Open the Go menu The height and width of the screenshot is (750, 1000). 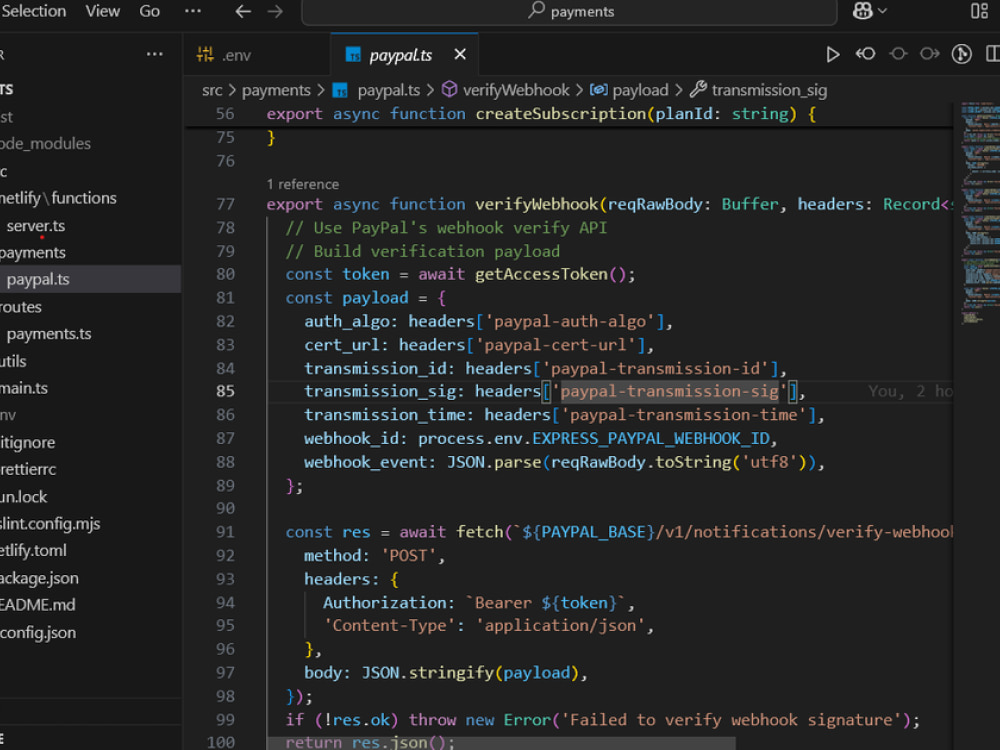coord(149,11)
